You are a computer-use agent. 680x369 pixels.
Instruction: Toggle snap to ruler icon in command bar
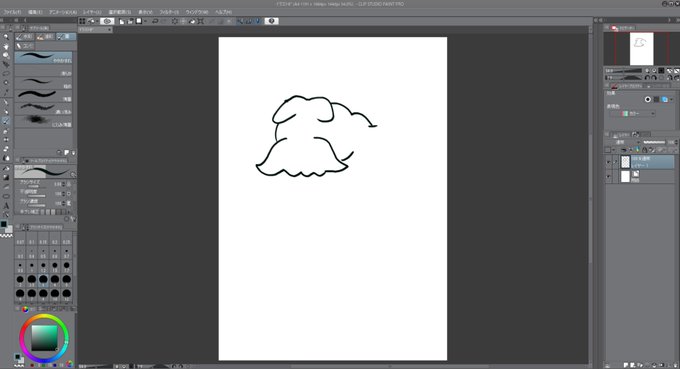coord(240,21)
